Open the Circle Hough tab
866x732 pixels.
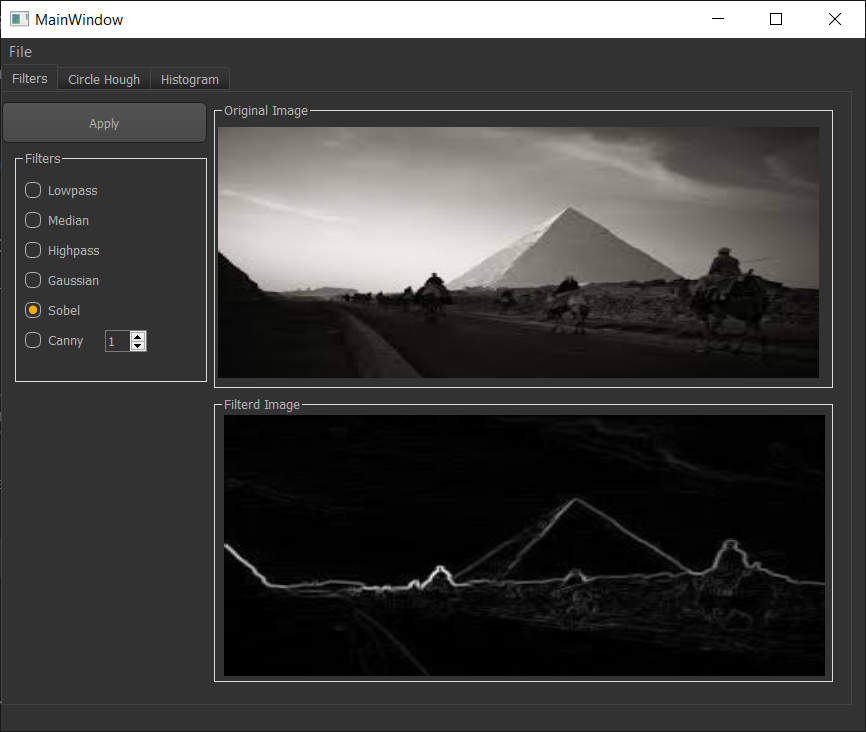pos(104,80)
